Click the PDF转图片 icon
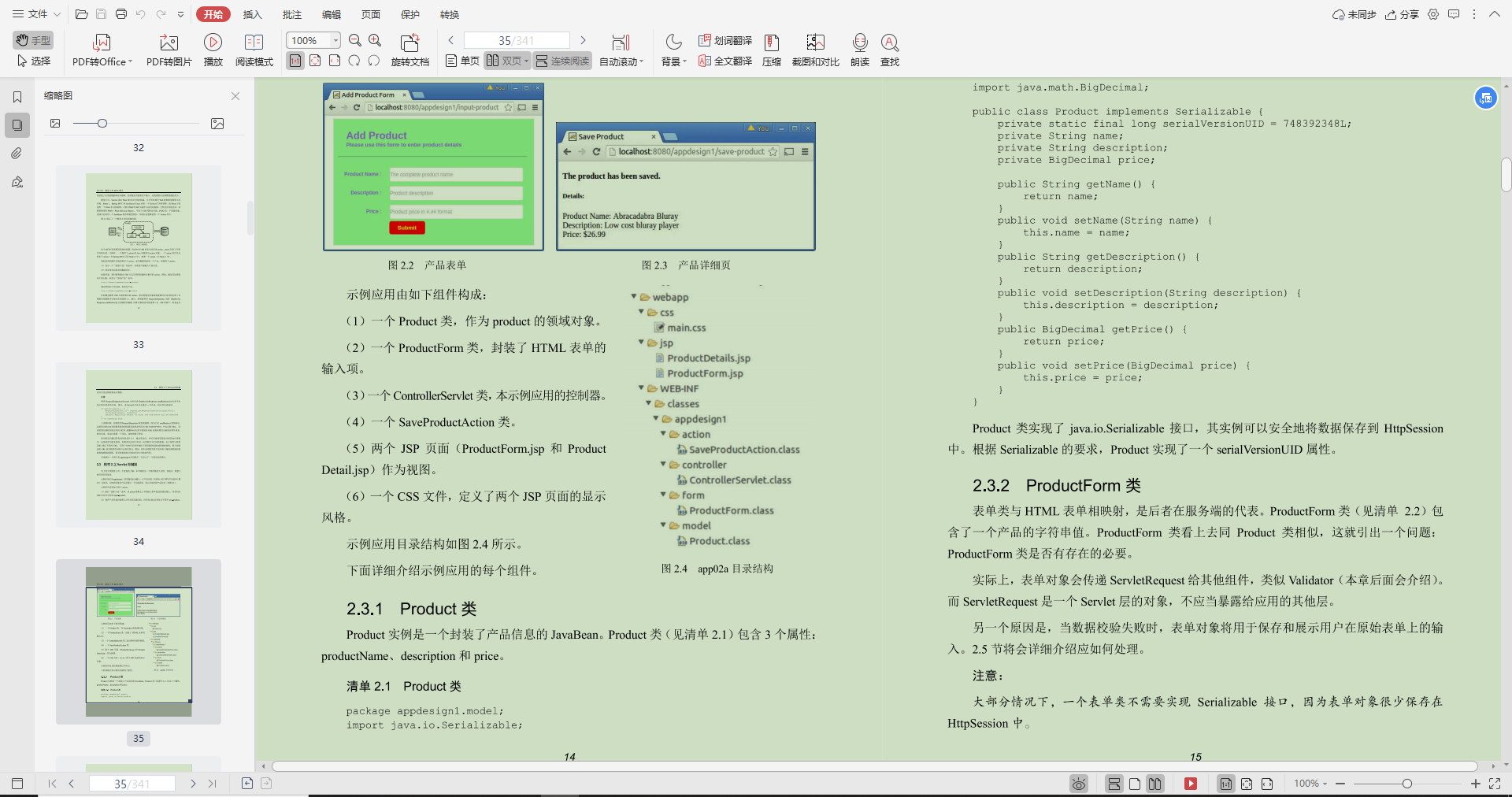This screenshot has height=797, width=1512. [x=169, y=50]
